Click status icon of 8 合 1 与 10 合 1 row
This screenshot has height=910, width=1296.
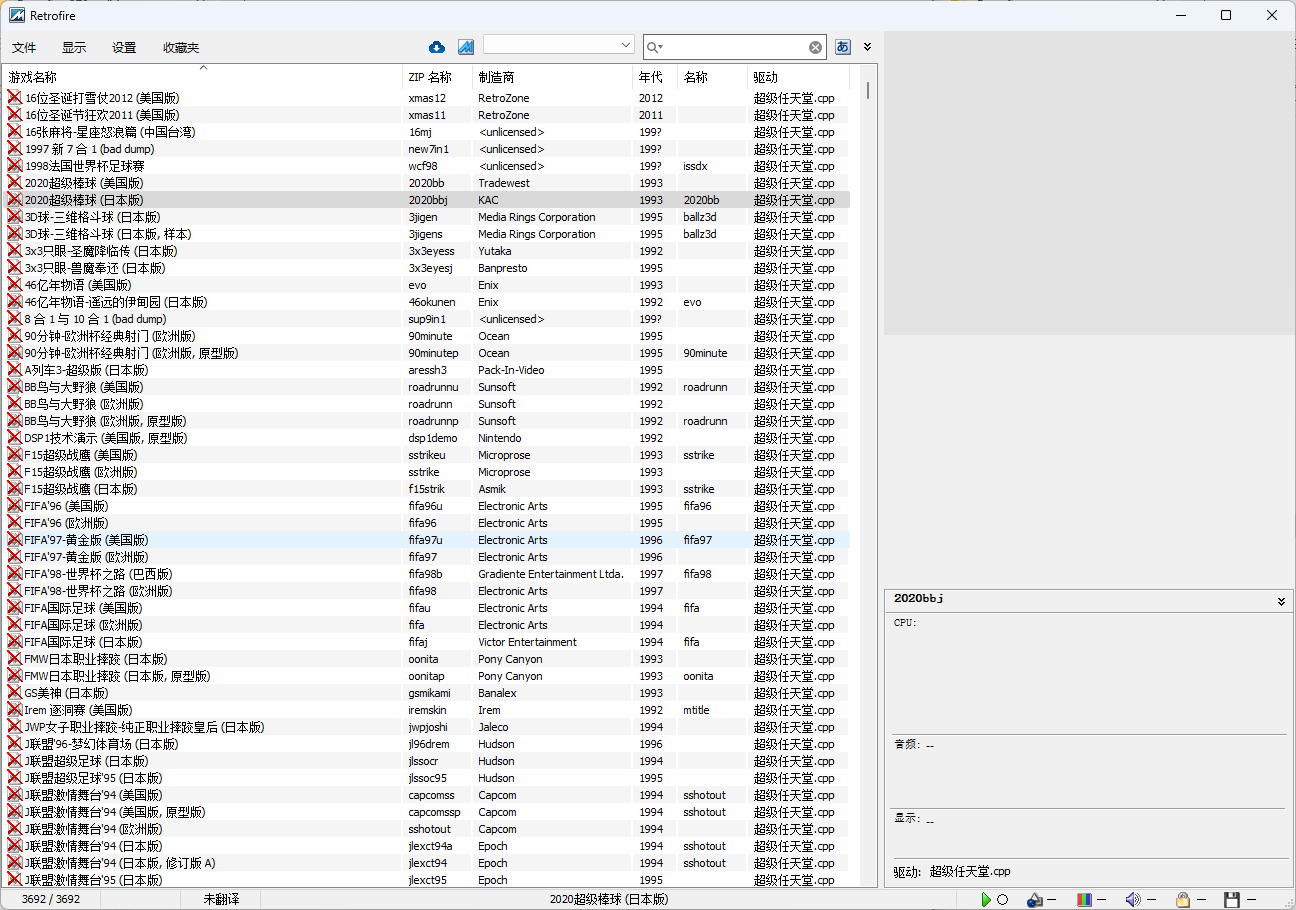15,319
